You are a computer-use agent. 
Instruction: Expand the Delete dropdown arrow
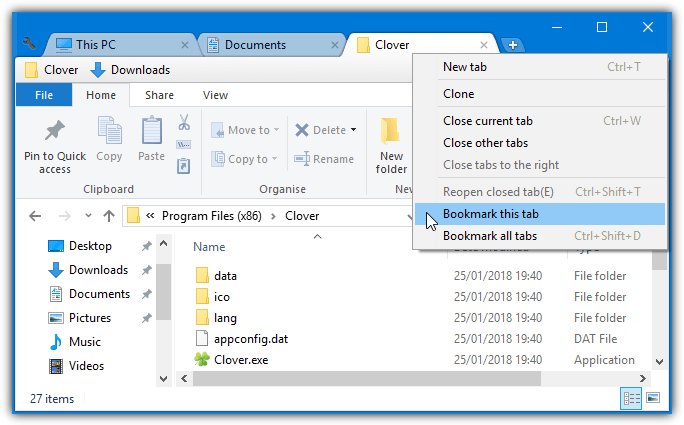[x=353, y=130]
